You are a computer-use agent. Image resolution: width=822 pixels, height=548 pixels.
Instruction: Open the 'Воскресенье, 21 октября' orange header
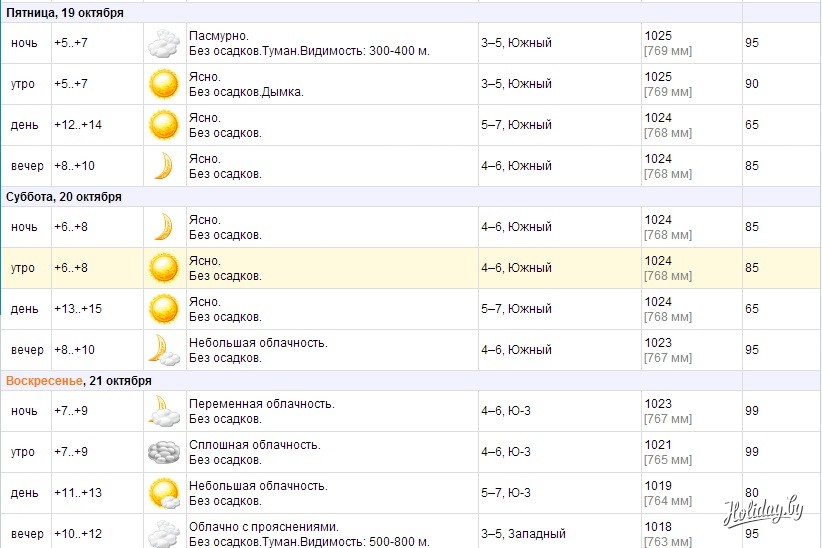coord(79,381)
